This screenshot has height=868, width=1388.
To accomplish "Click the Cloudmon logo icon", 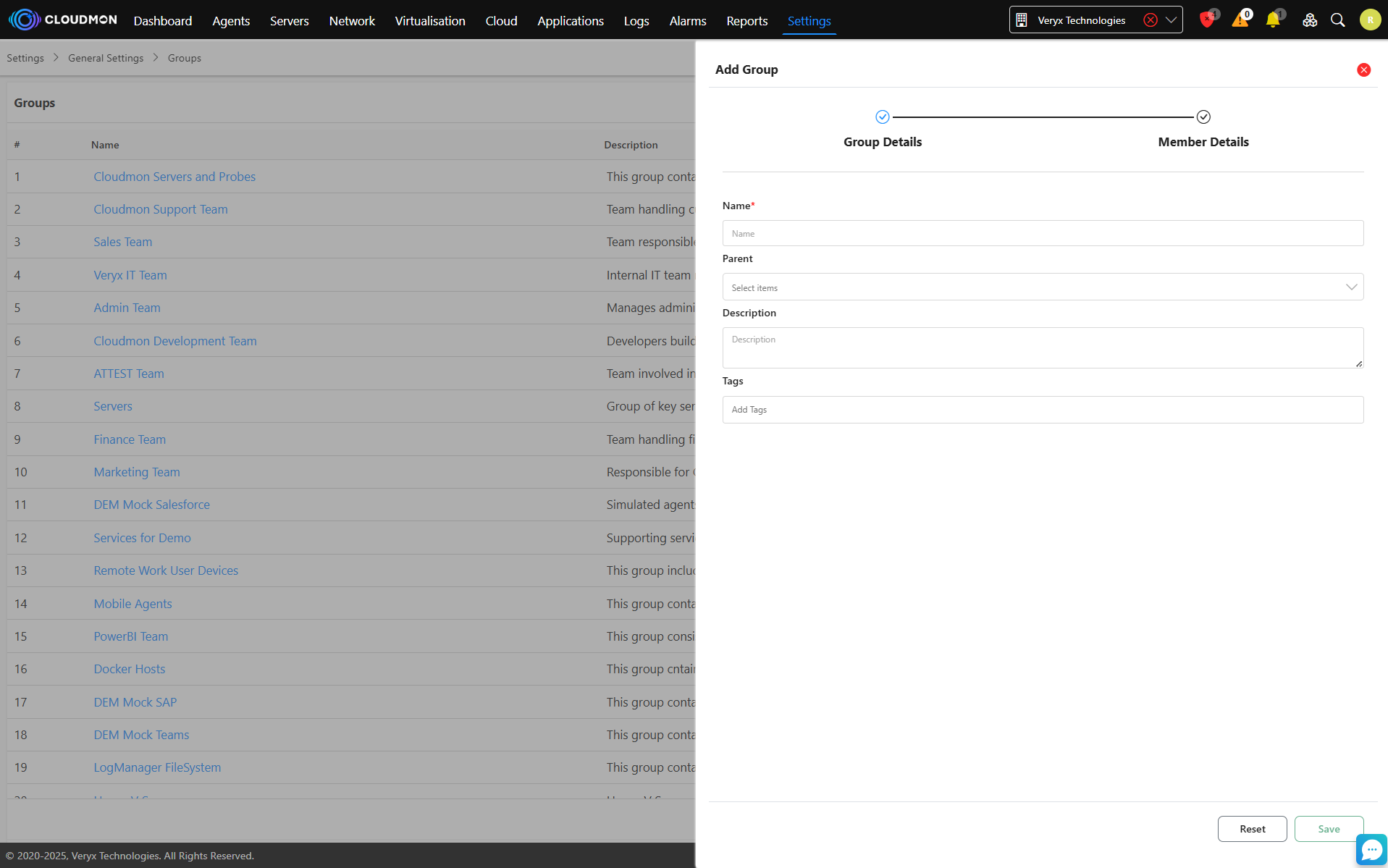I will pos(24,20).
